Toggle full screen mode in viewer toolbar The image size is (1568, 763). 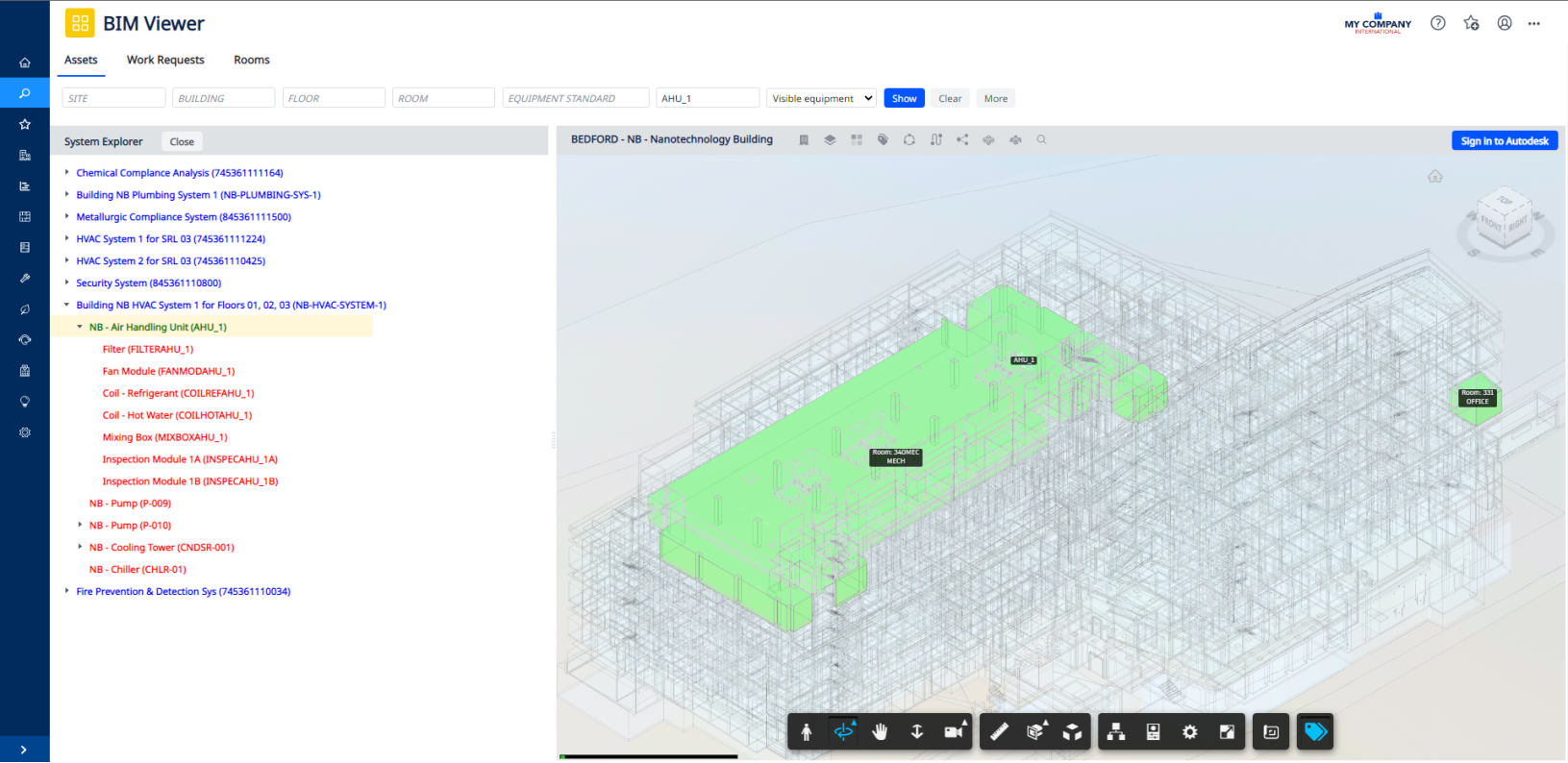click(1227, 732)
